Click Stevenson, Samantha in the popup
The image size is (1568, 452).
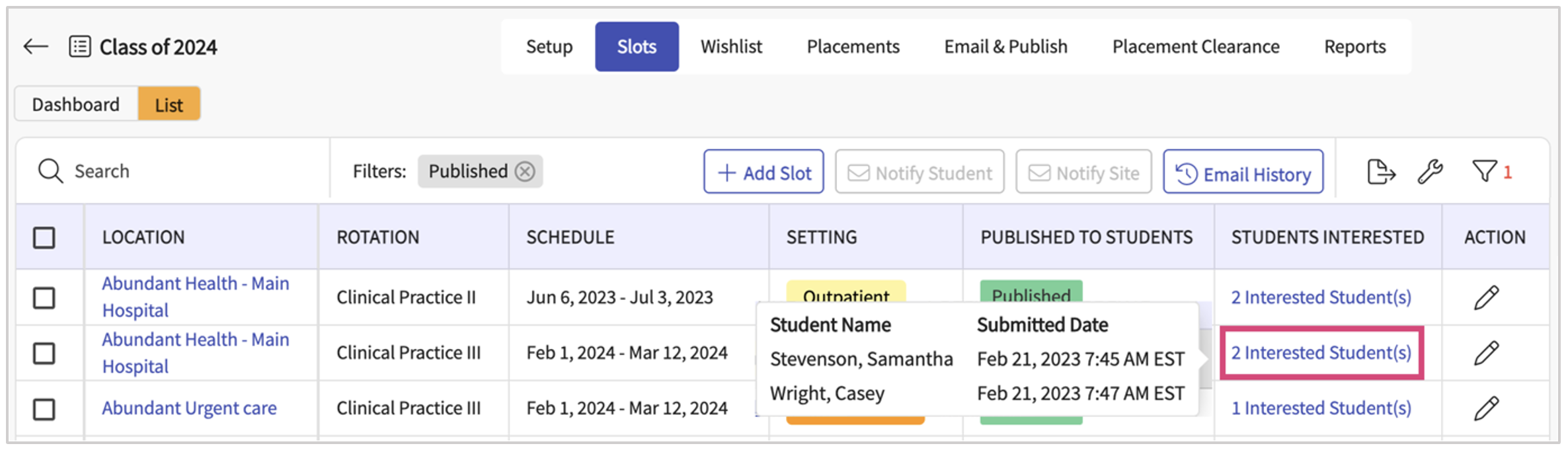(861, 359)
